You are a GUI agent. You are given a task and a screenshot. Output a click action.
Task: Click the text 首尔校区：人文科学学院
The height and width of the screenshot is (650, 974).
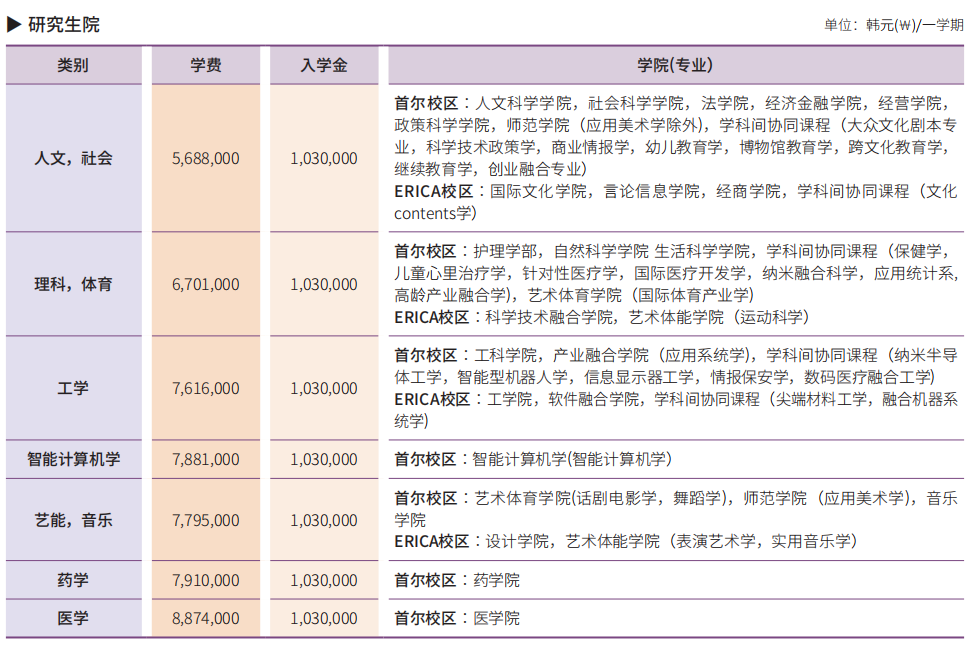483,103
